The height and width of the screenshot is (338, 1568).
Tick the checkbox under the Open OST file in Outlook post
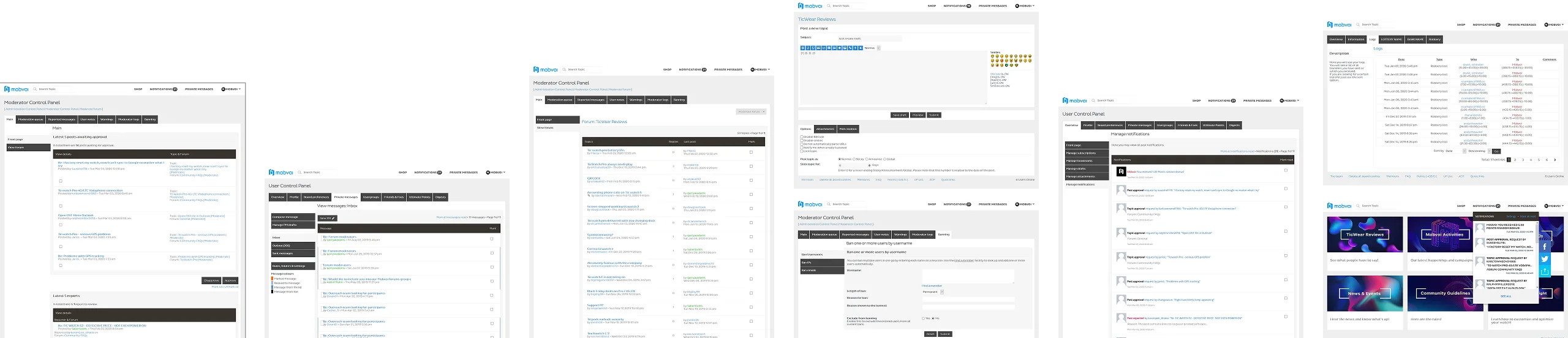coord(61,224)
